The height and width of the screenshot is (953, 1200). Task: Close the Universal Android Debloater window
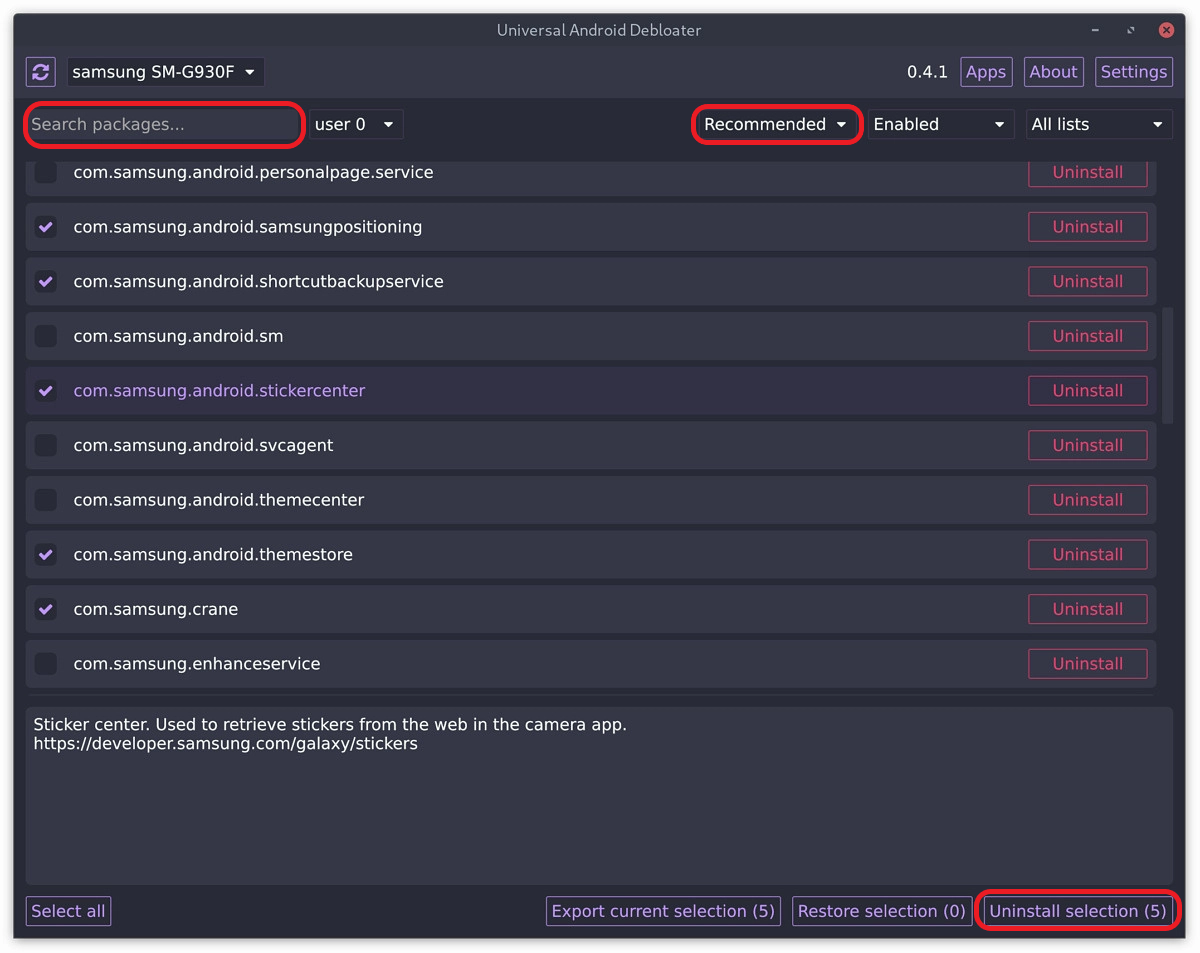pyautogui.click(x=1166, y=30)
